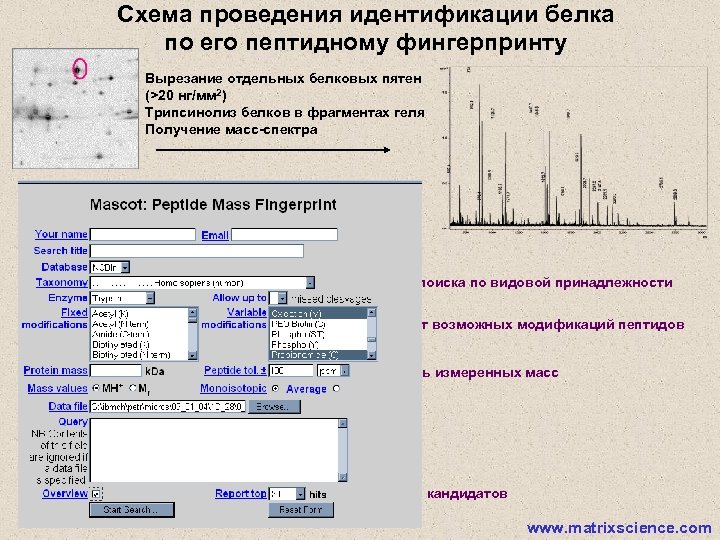720x540 pixels.
Task: Click the Report top link
Action: coord(241,494)
